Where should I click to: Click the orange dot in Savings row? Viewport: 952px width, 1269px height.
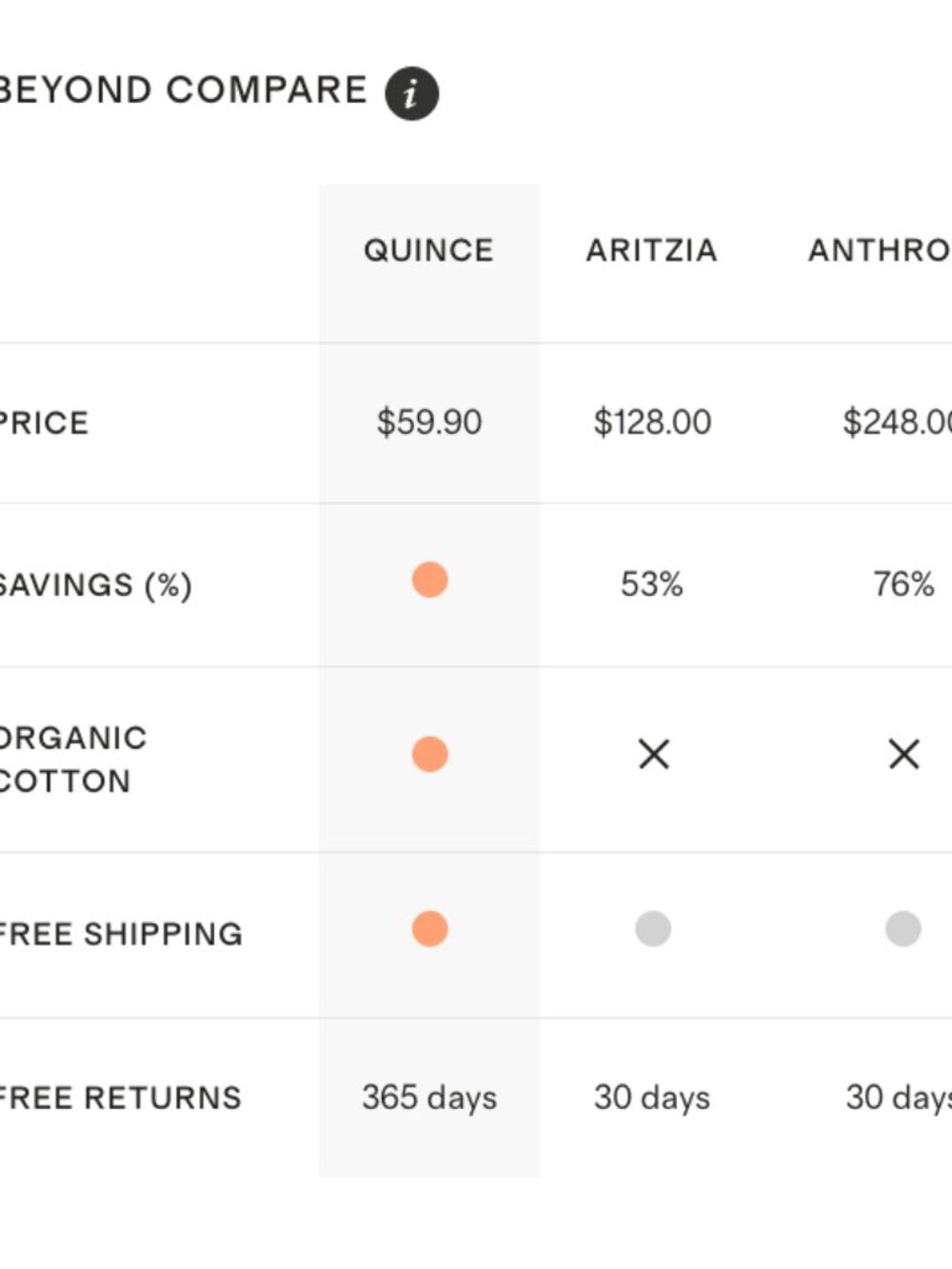429,580
